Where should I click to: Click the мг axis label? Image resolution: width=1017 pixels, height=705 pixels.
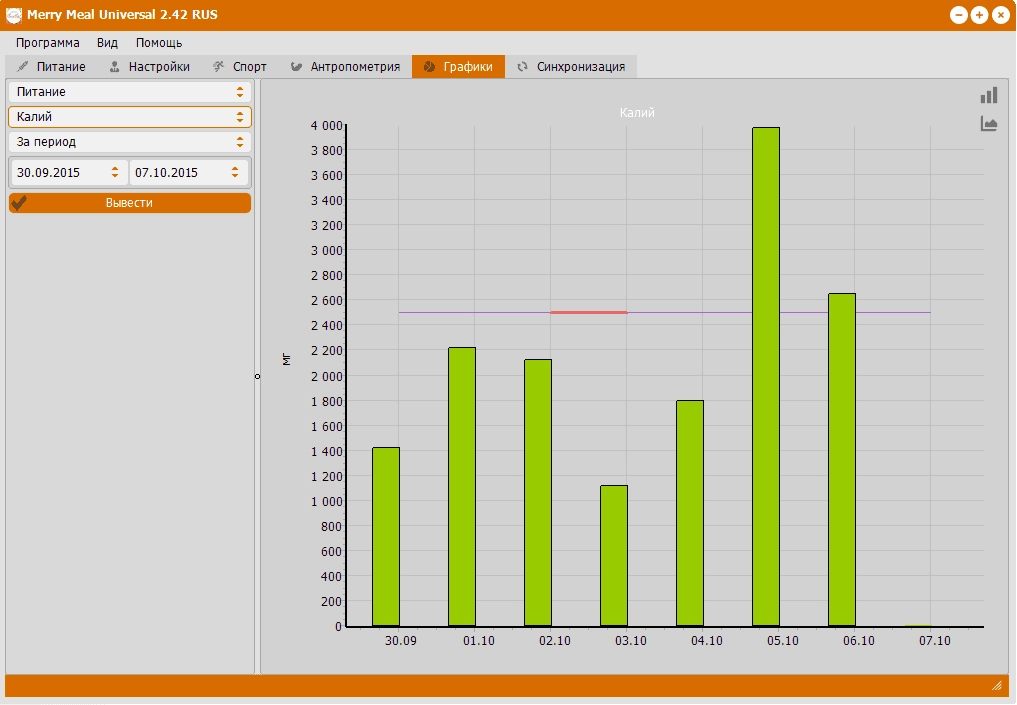click(287, 359)
